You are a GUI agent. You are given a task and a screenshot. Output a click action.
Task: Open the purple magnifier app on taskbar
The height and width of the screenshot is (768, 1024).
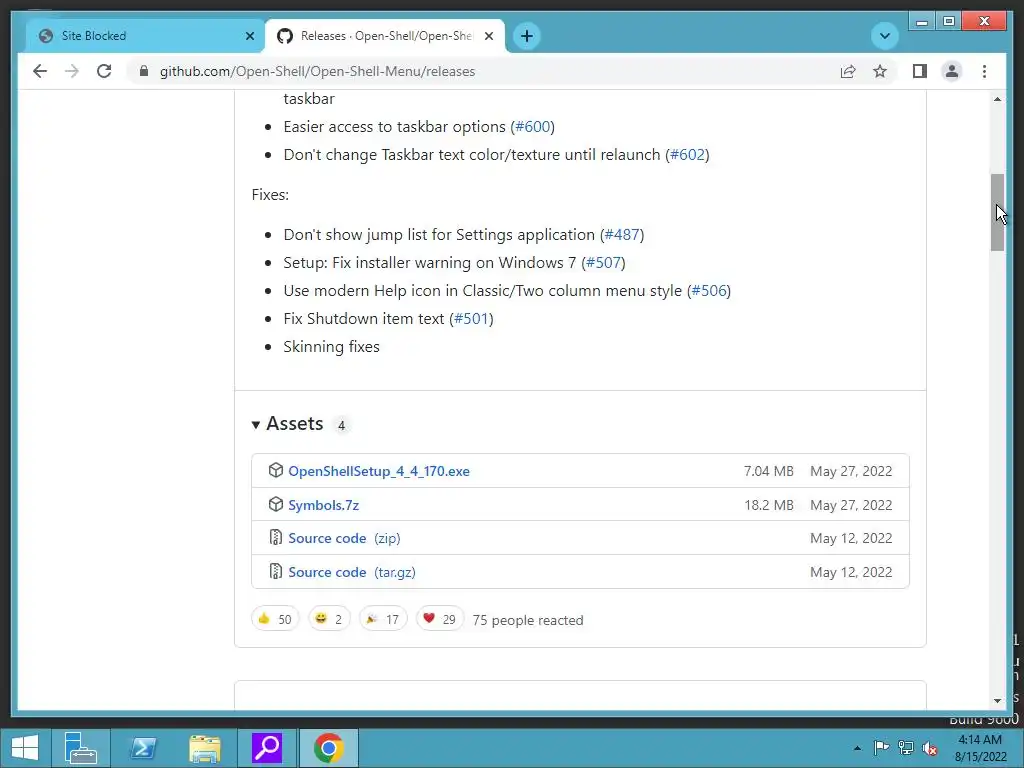[x=267, y=748]
